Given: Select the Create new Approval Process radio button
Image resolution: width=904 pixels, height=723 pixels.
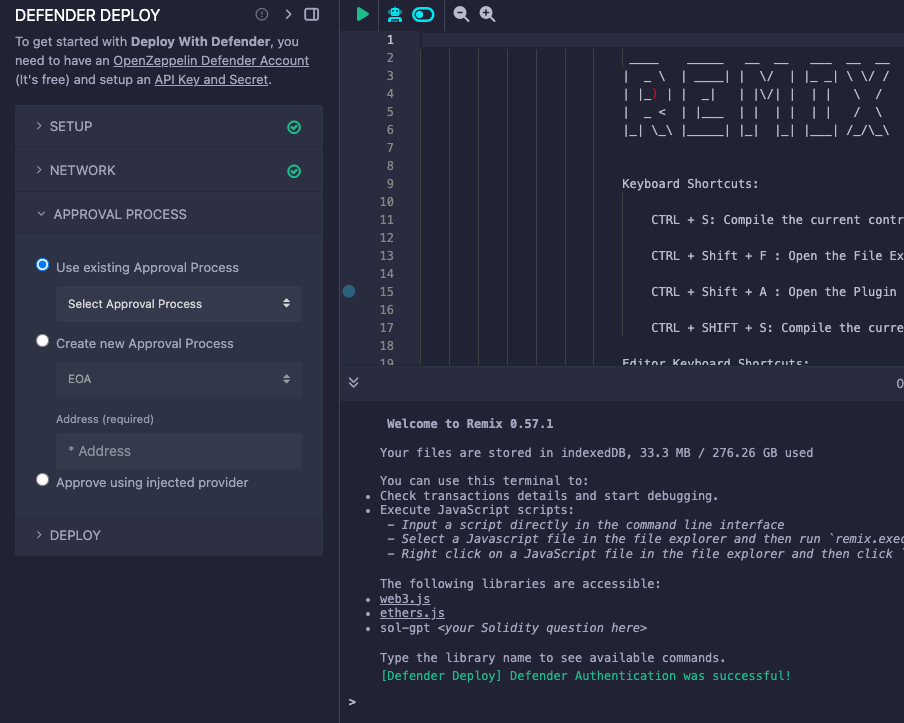Looking at the screenshot, I should click(x=42, y=340).
